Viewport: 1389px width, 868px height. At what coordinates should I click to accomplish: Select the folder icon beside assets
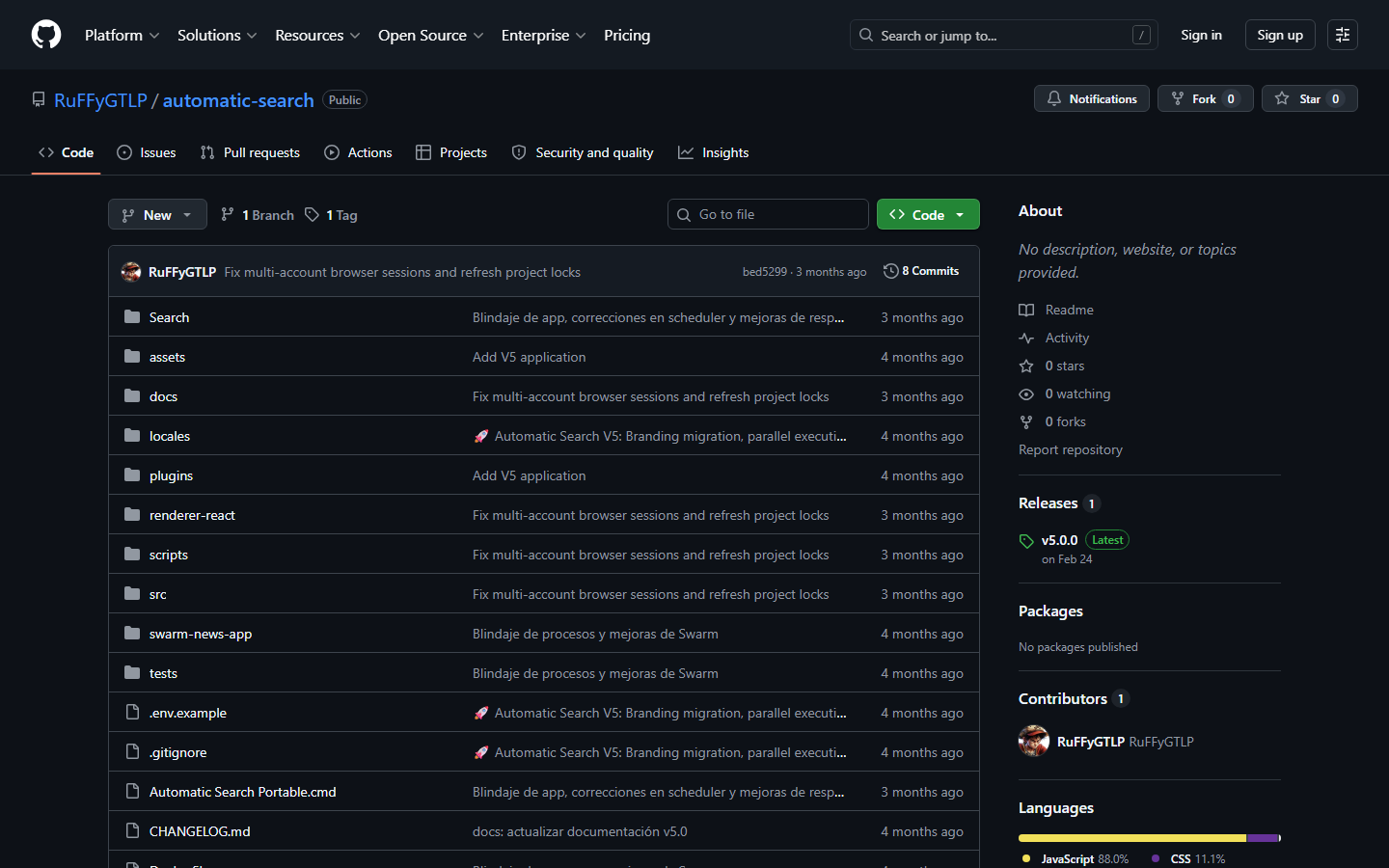pyautogui.click(x=132, y=356)
